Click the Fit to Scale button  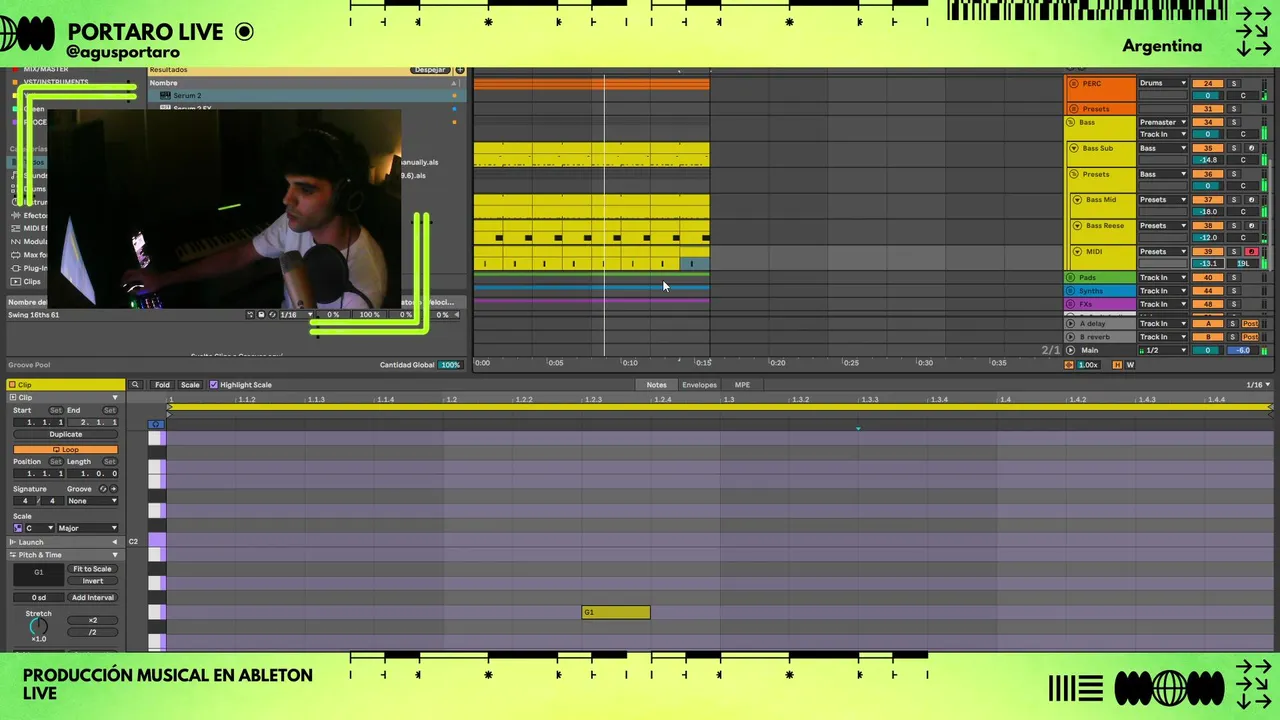[x=92, y=569]
